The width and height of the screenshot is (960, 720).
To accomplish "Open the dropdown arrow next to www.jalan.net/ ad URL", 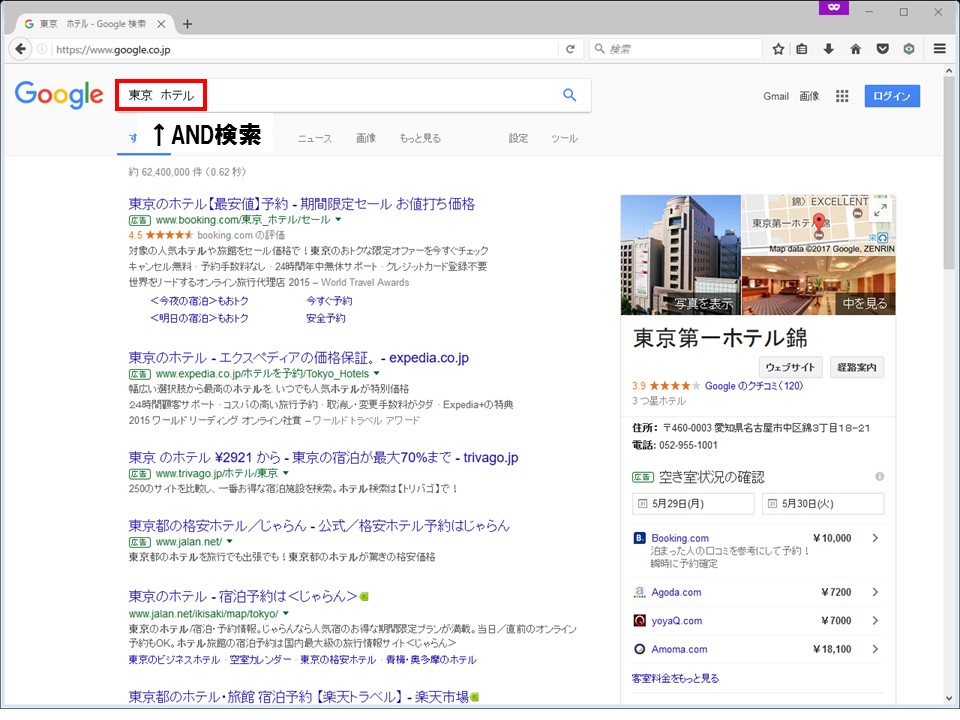I will (x=230, y=541).
